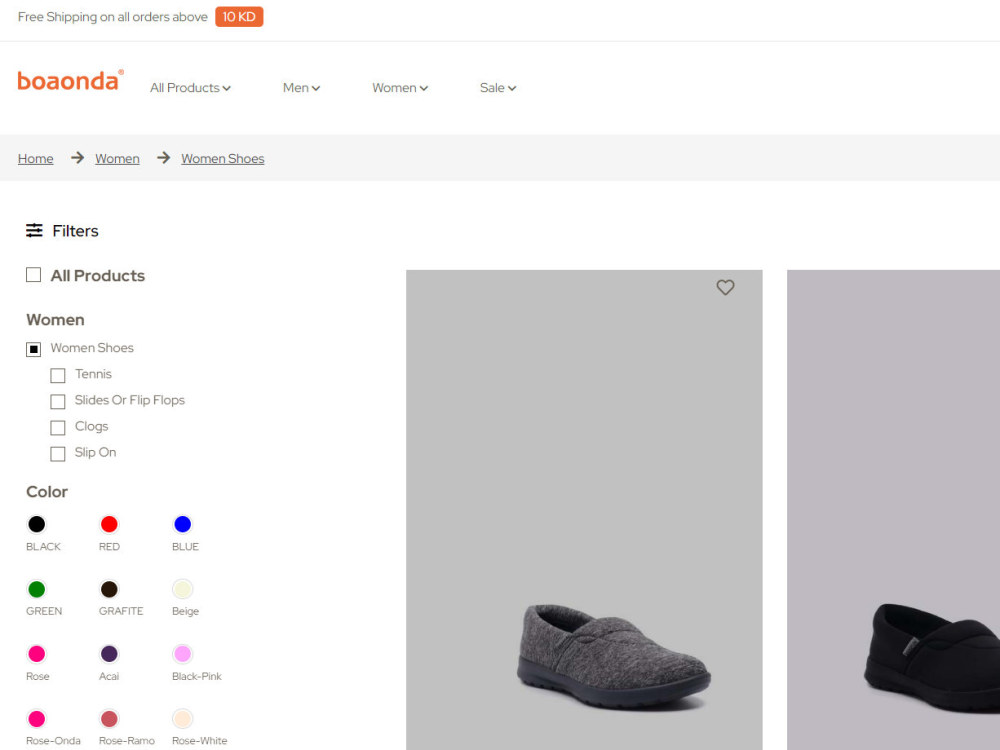Viewport: 1000px width, 750px height.
Task: Choose the BLUE color swatch
Action: click(x=182, y=524)
